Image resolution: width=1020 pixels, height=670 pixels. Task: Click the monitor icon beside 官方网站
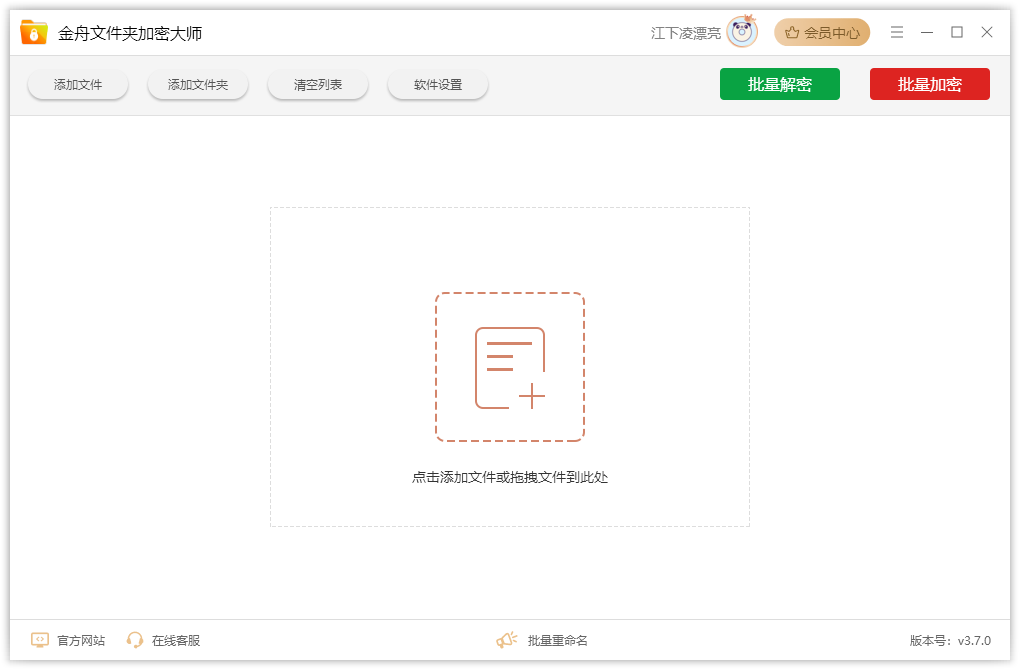40,640
